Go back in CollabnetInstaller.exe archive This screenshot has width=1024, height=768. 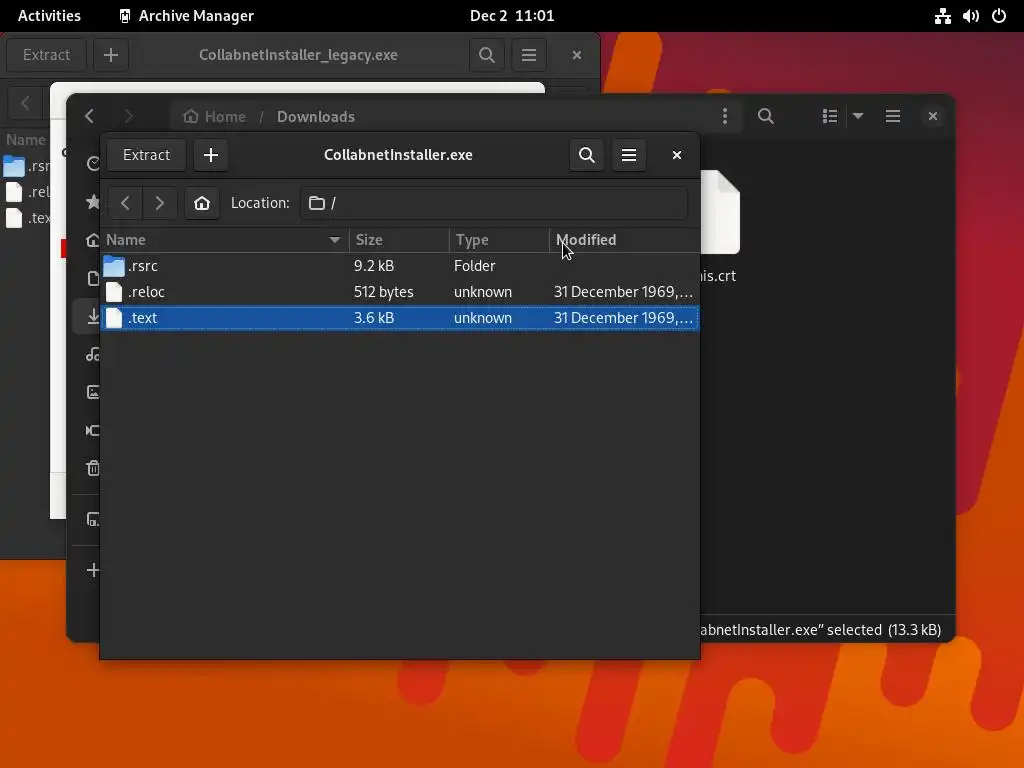coord(125,203)
